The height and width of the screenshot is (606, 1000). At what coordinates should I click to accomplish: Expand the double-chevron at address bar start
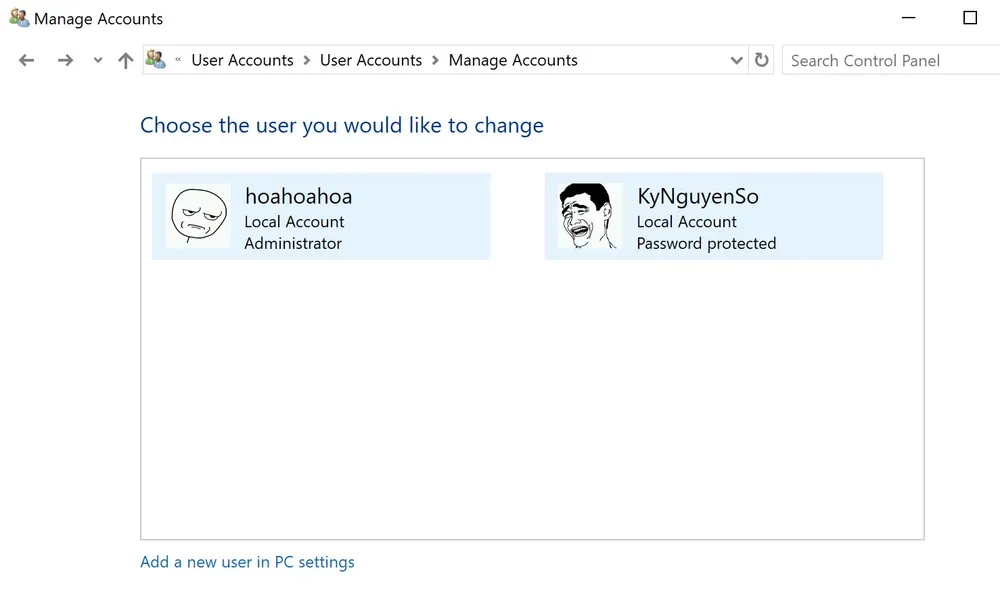tap(178, 60)
